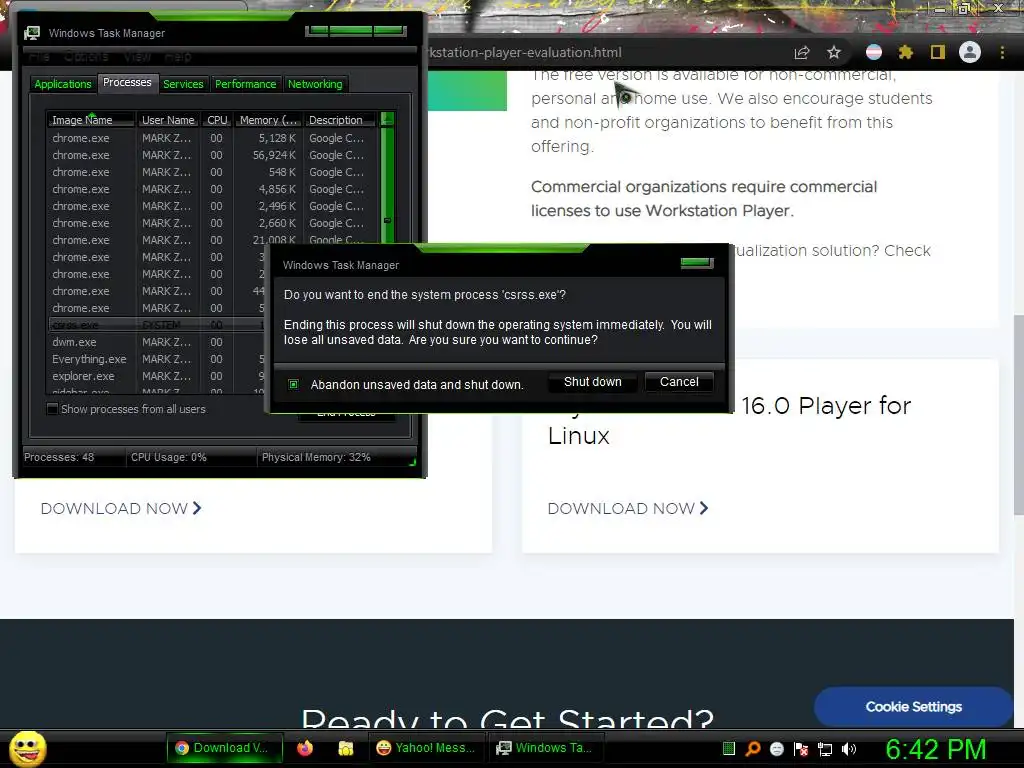The image size is (1024, 768).
Task: Click DOWNLOAD NOW for Player for Linux
Action: pyautogui.click(x=628, y=509)
